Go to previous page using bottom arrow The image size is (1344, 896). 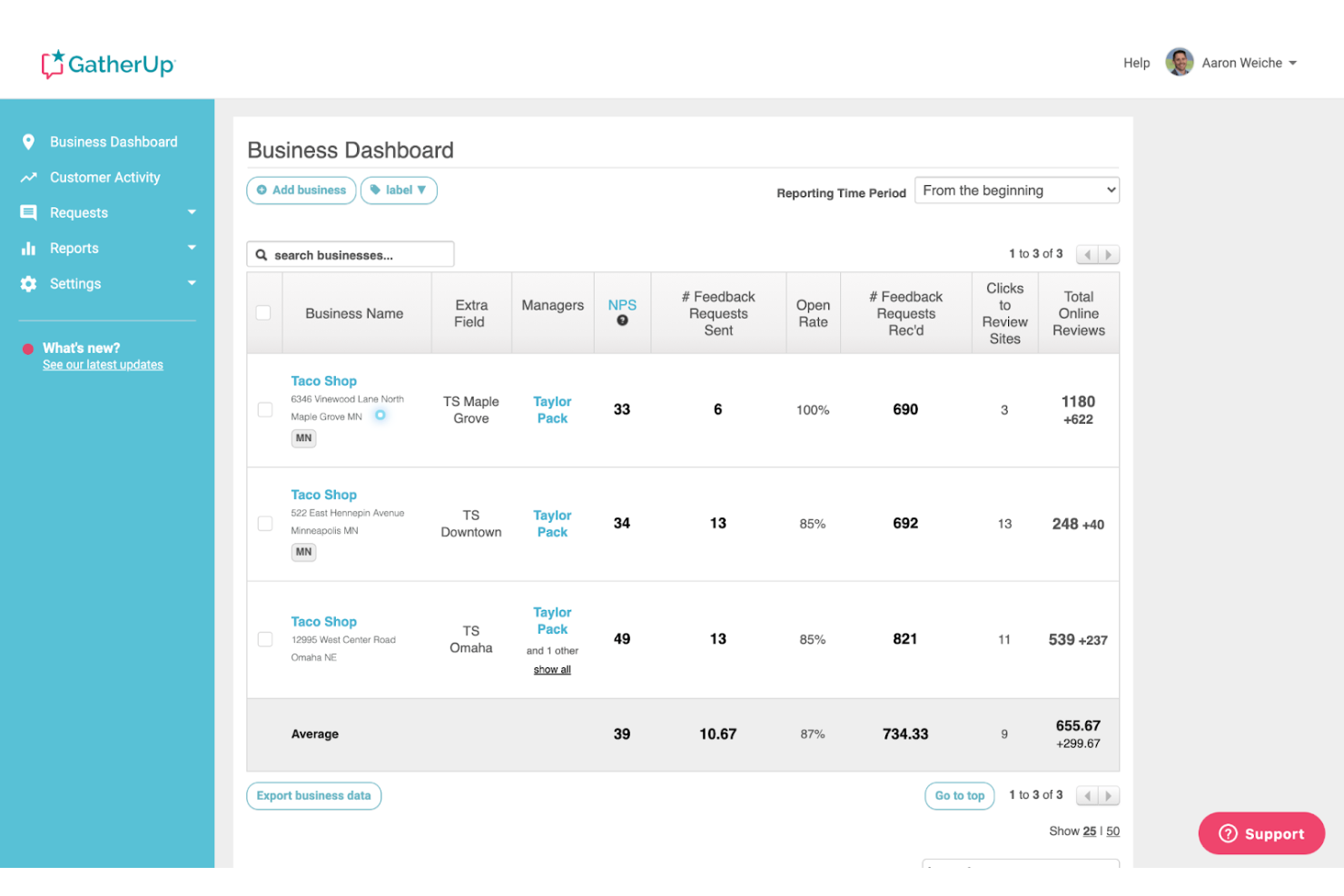pos(1087,796)
